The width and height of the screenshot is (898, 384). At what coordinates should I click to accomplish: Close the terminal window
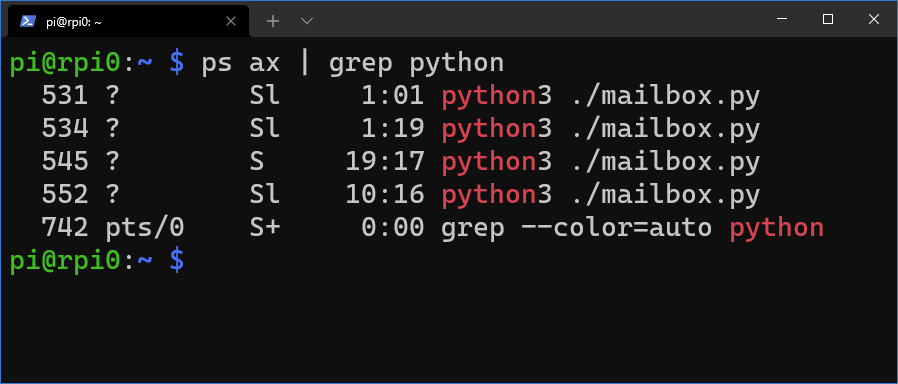pyautogui.click(x=873, y=19)
